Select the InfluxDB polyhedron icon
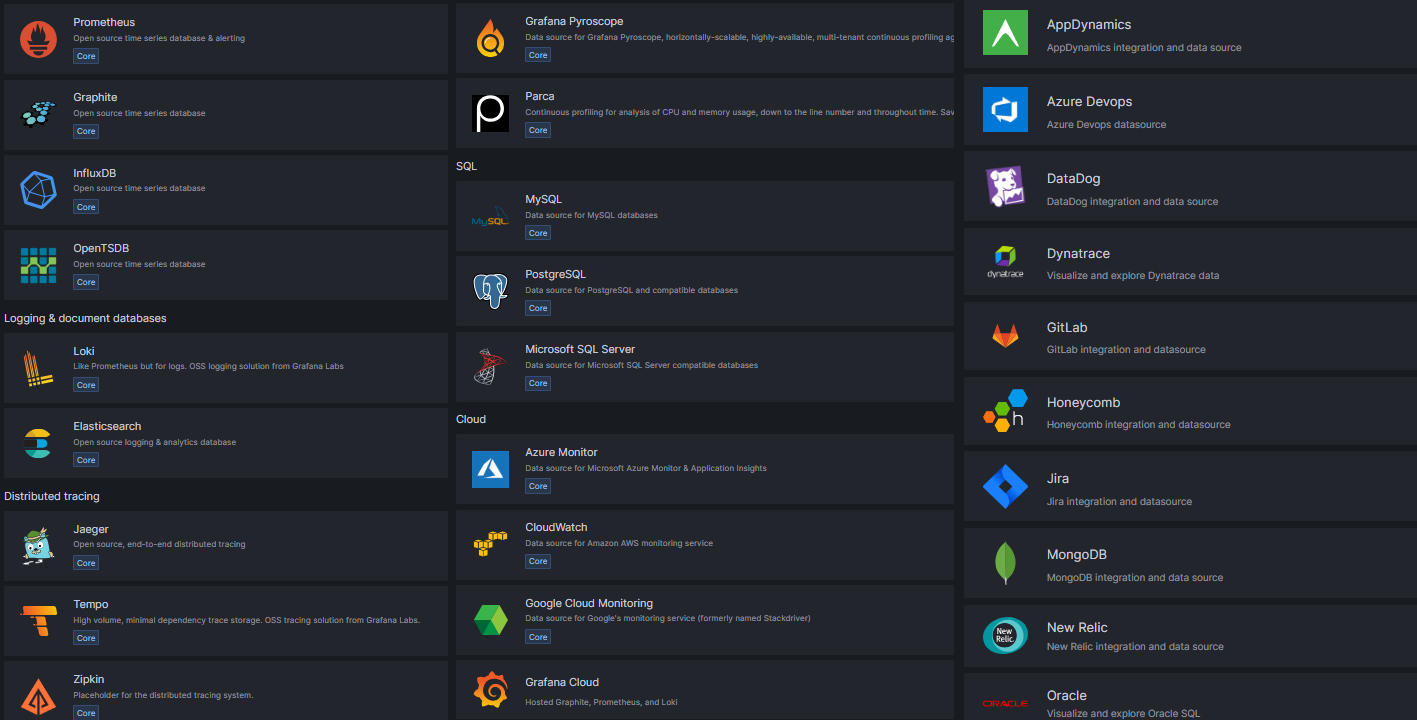The width and height of the screenshot is (1417, 720). point(38,189)
